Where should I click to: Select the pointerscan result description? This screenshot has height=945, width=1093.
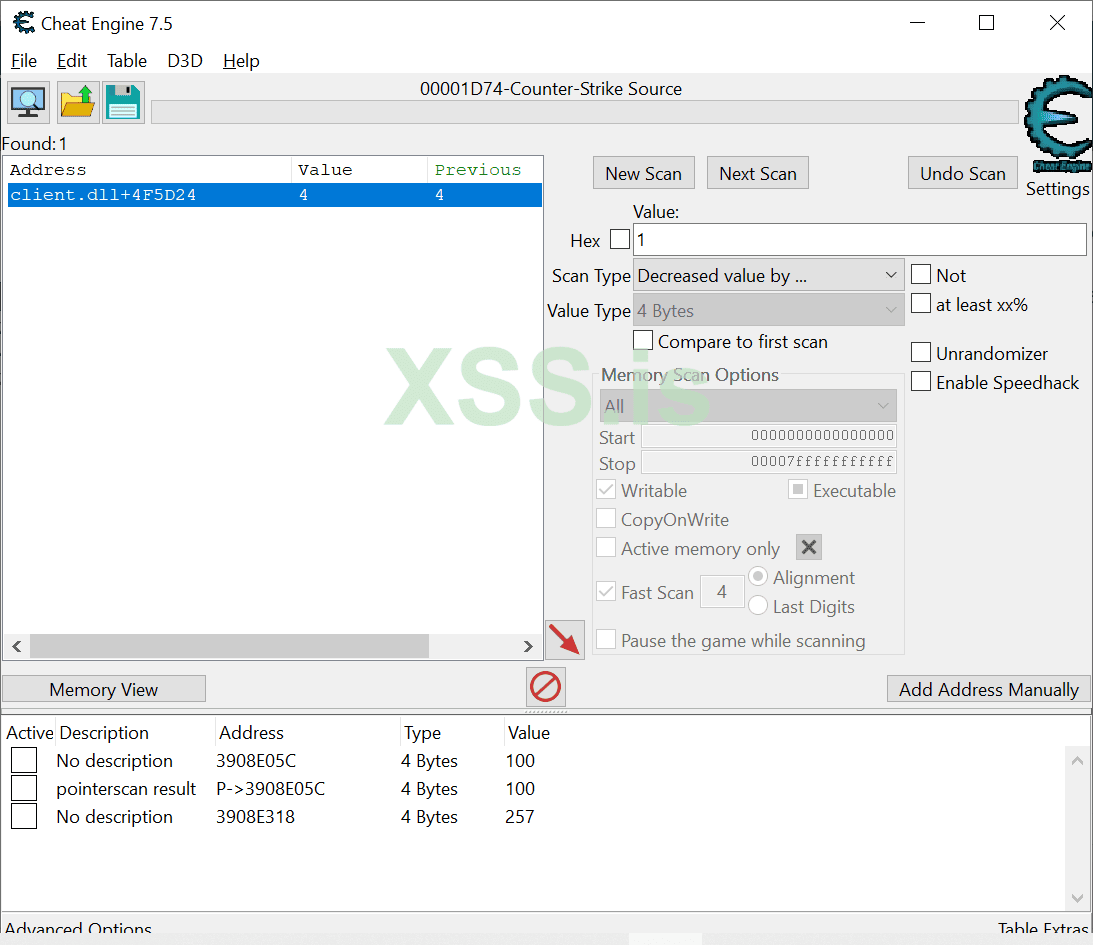click(x=126, y=788)
